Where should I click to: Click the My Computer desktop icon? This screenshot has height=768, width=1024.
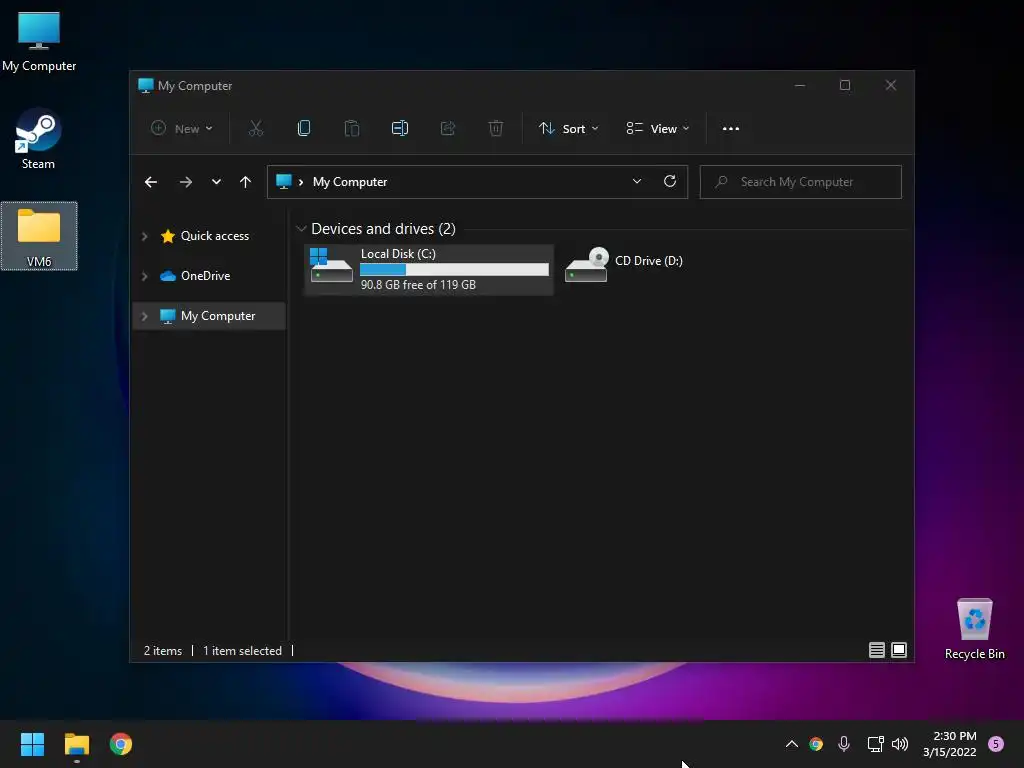click(x=39, y=40)
